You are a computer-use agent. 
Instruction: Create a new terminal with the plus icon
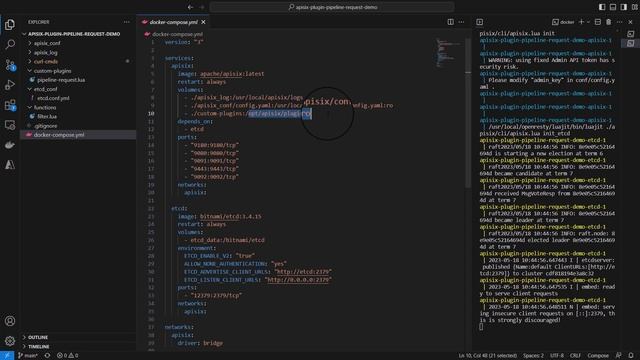point(581,22)
